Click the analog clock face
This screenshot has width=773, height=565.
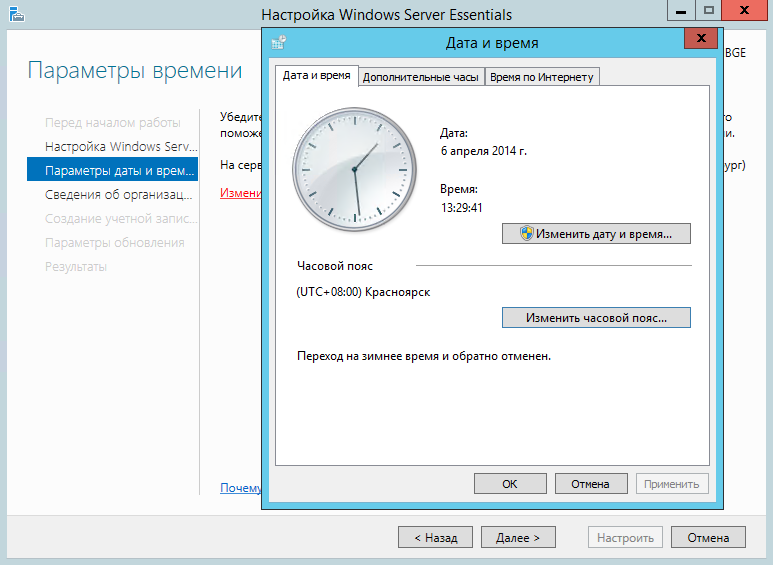pyautogui.click(x=354, y=170)
